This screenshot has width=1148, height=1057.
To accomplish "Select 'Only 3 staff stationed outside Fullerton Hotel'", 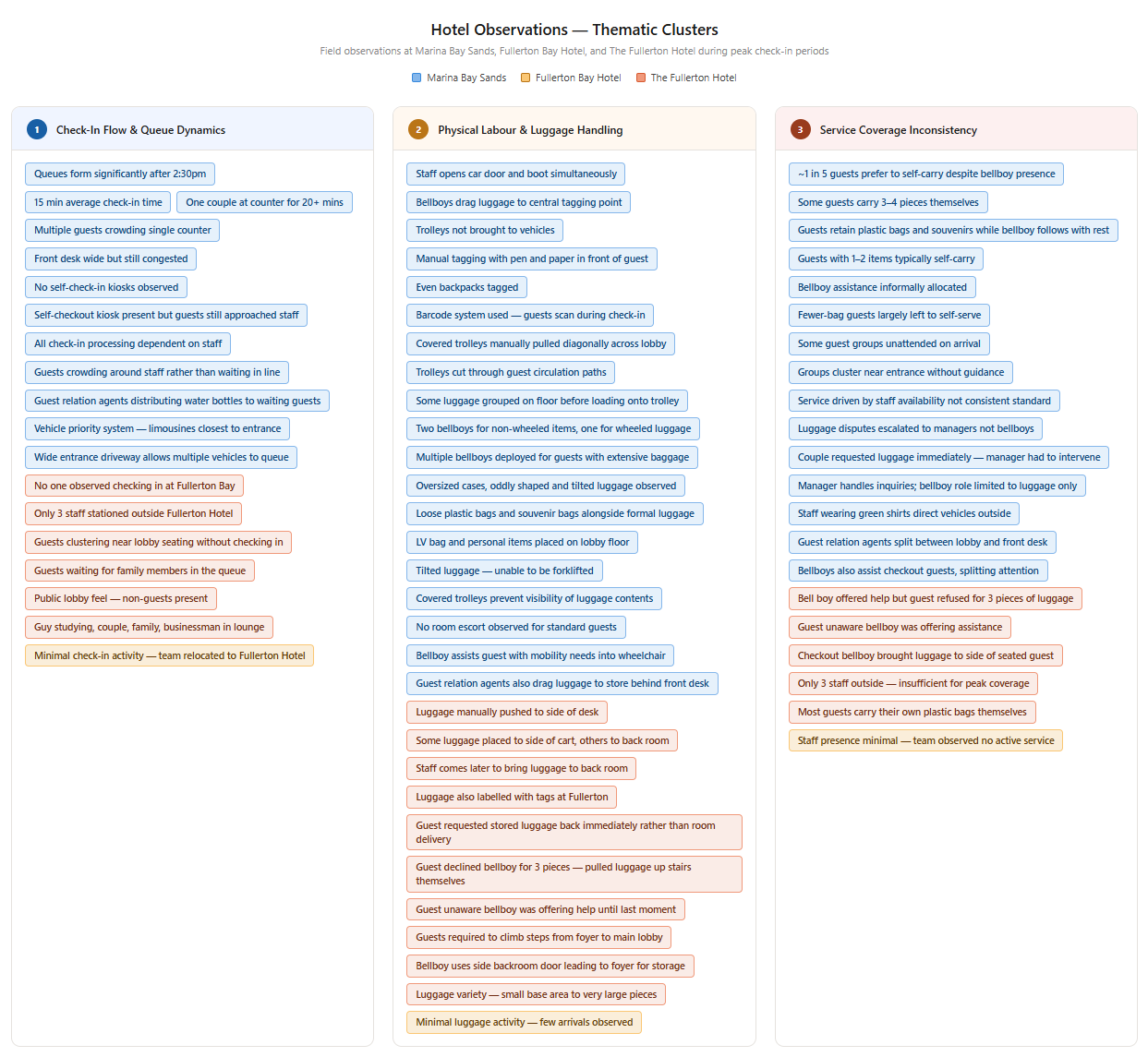I will pos(133,513).
